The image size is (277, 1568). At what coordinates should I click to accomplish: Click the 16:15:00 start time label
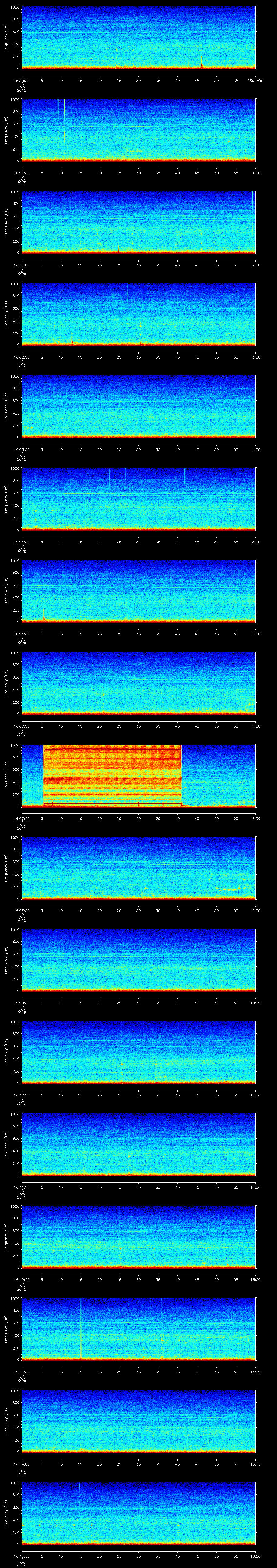pyautogui.click(x=21, y=1556)
